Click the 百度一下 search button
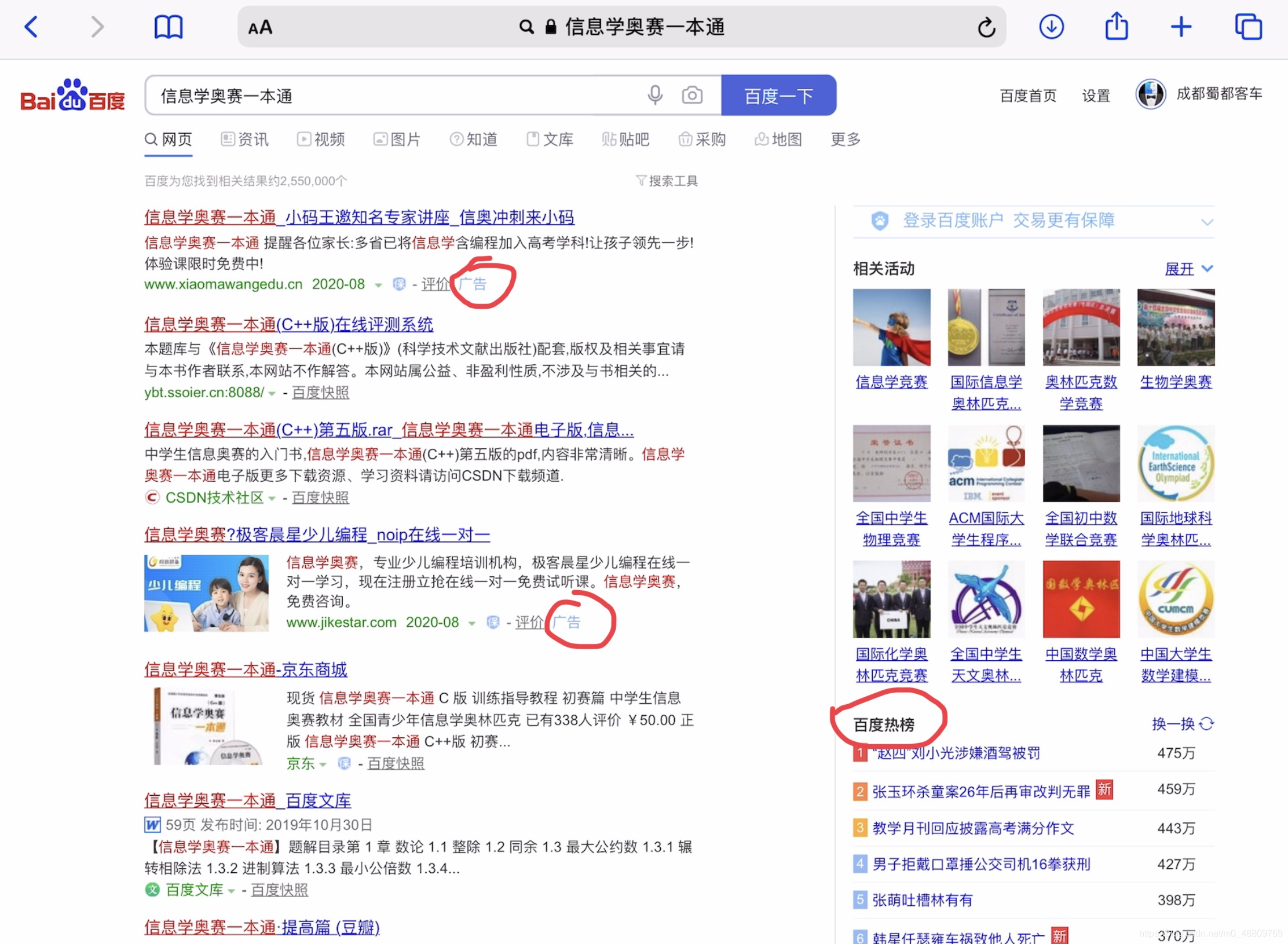The image size is (1288, 944). (x=778, y=96)
